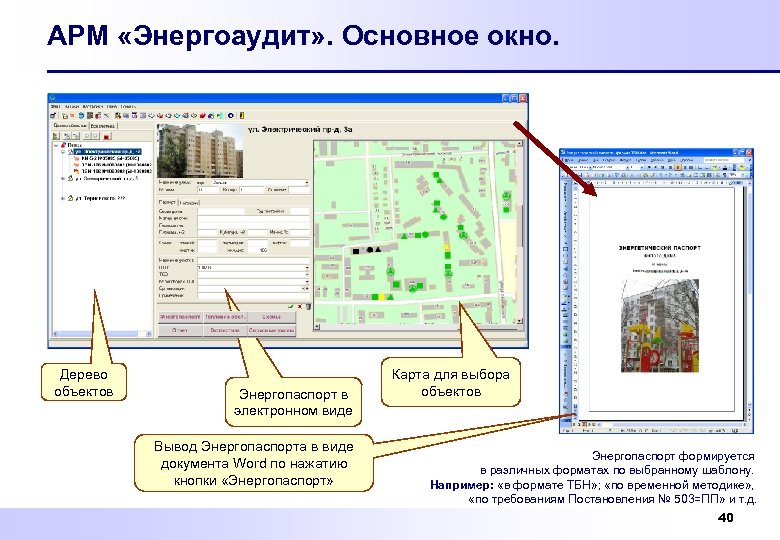Click the dark blue circle toolbar icon
This screenshot has height=540, width=780.
click(x=231, y=115)
